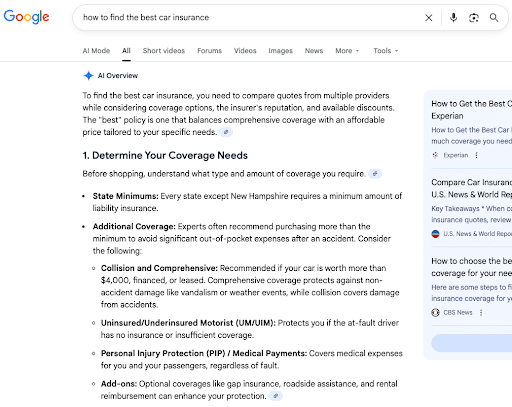Select the All results tab
Screen dimensions: 512x407
pos(126,51)
